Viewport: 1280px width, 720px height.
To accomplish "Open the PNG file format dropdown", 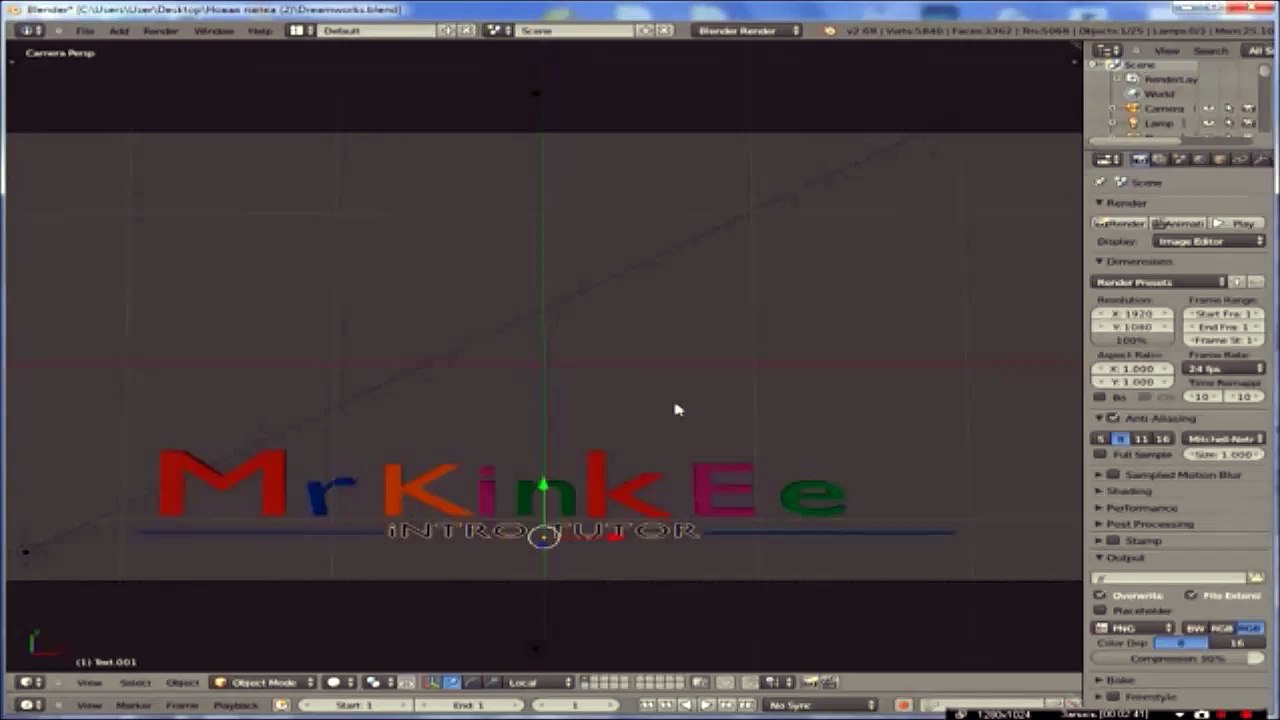I will coord(1135,628).
